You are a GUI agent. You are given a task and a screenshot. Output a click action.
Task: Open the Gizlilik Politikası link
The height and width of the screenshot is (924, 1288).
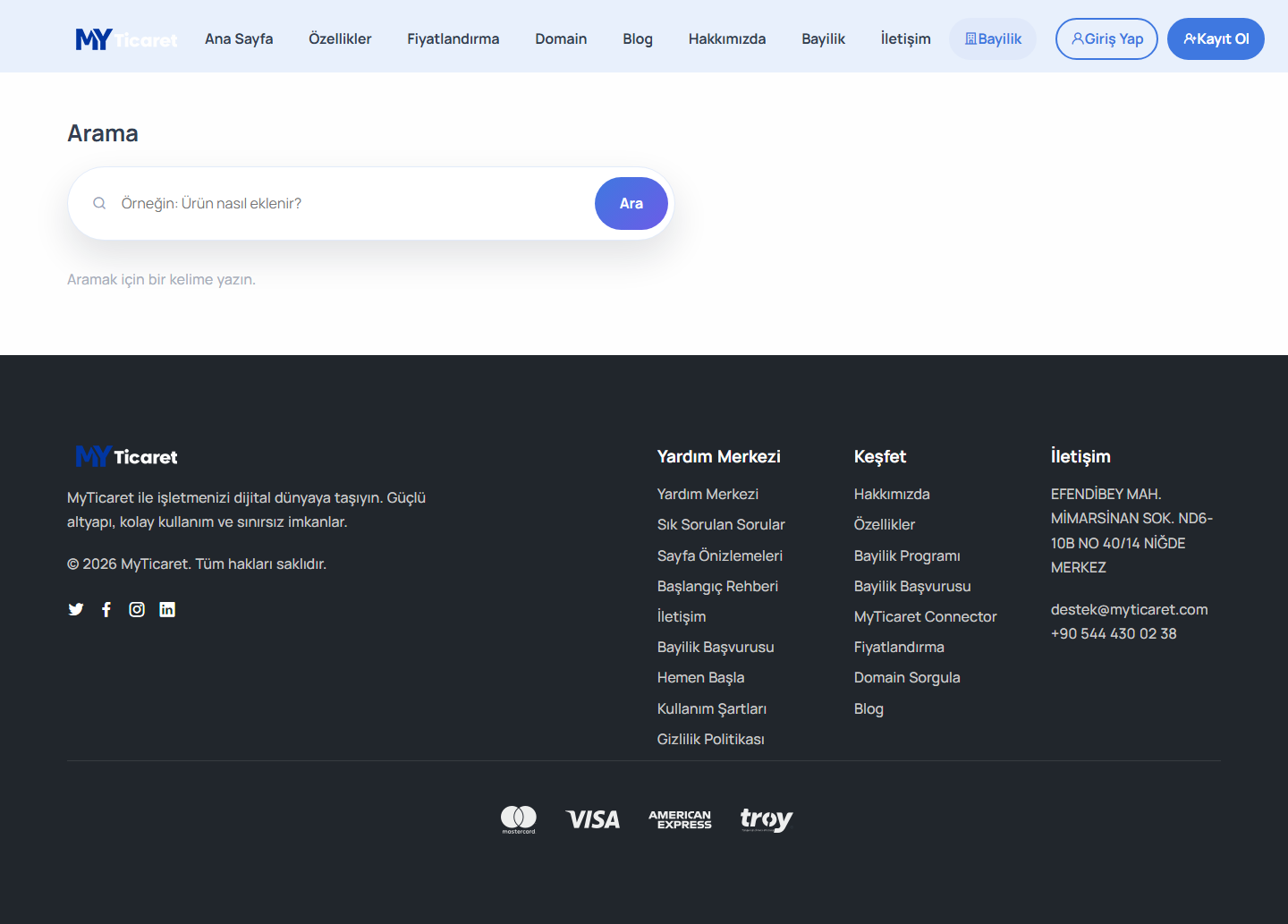(x=711, y=739)
